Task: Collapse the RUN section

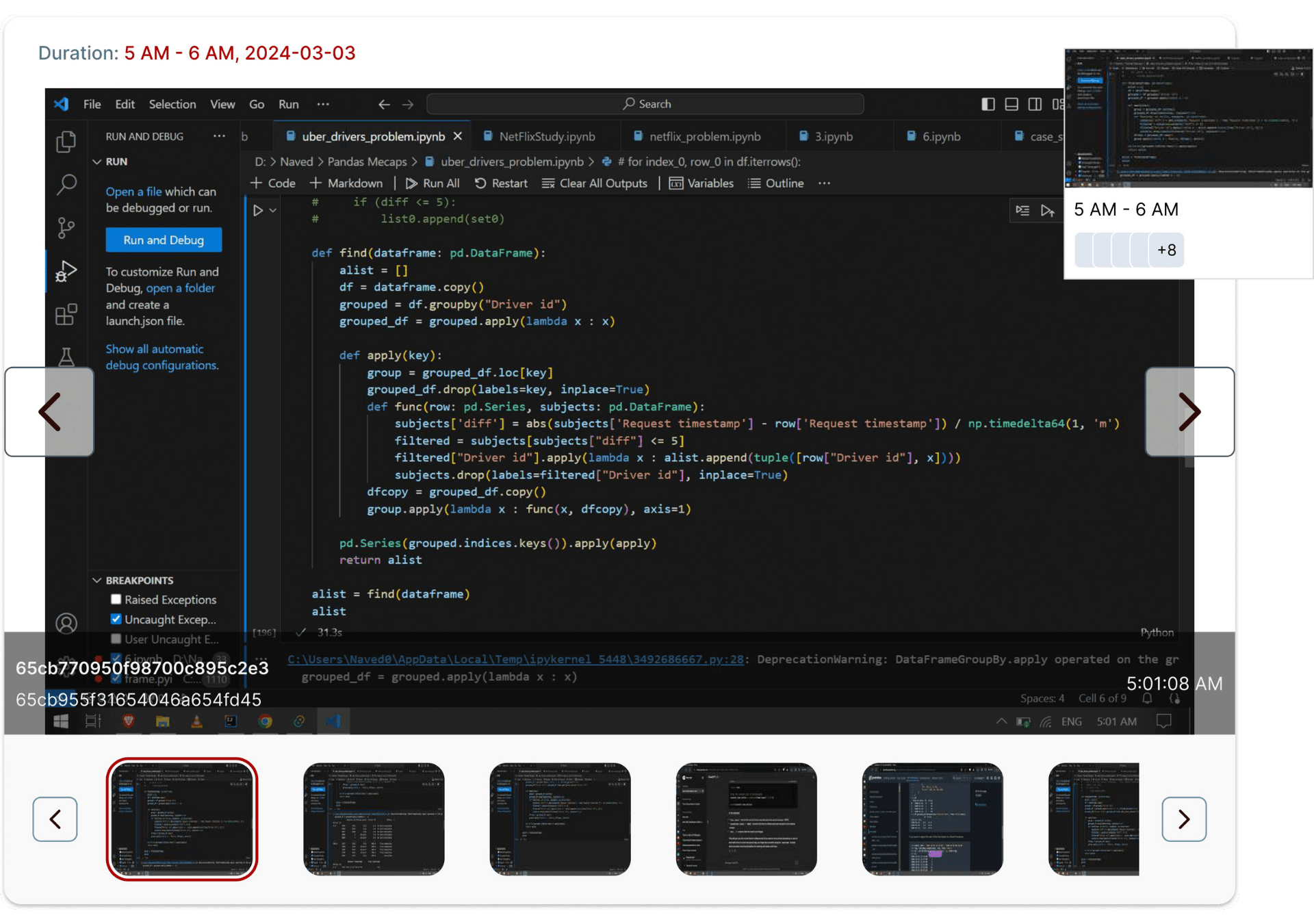Action: click(97, 162)
